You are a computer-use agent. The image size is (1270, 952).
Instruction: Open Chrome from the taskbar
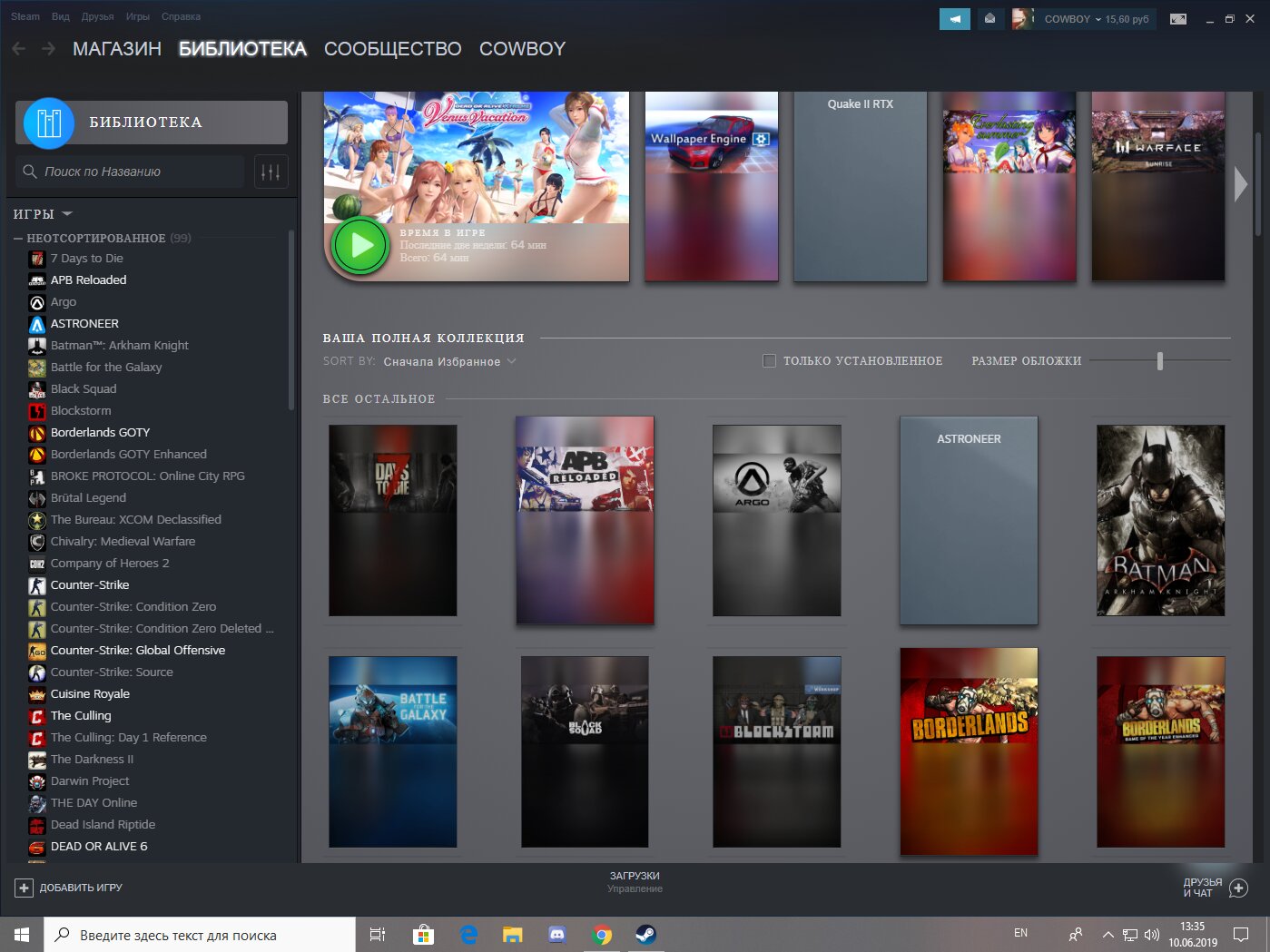602,934
